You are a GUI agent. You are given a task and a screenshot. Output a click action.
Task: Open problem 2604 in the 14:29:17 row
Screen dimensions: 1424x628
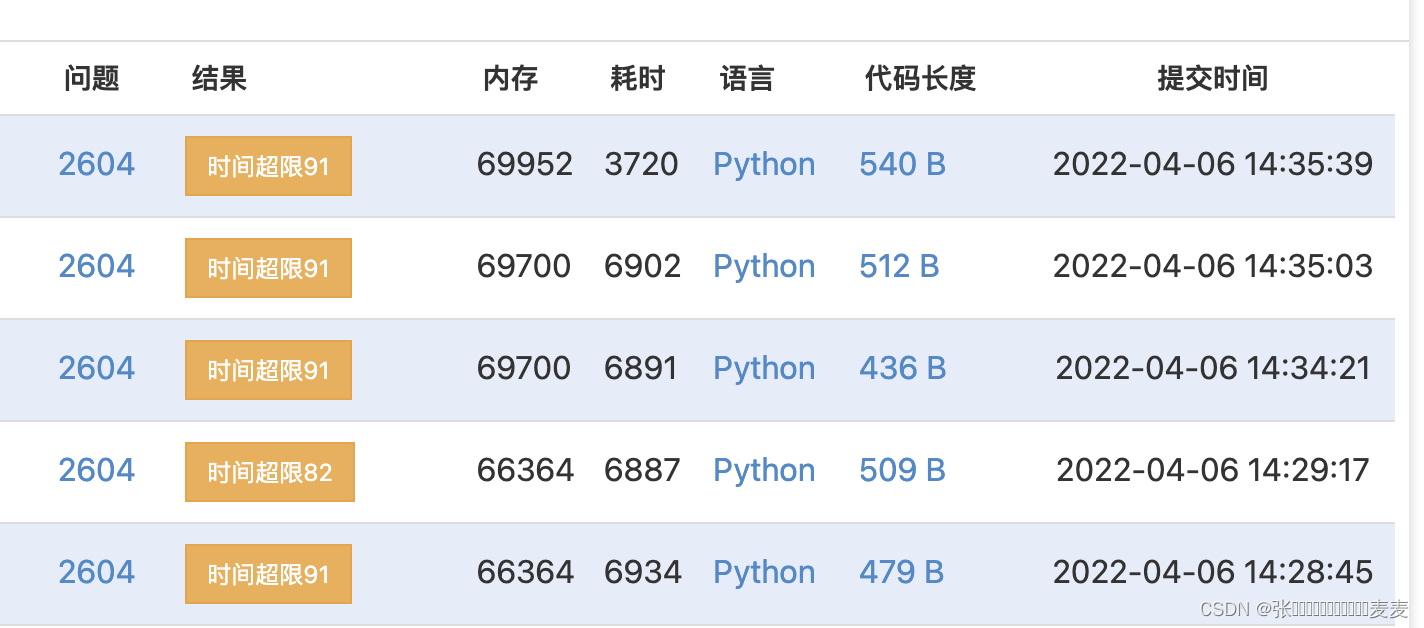(x=97, y=471)
